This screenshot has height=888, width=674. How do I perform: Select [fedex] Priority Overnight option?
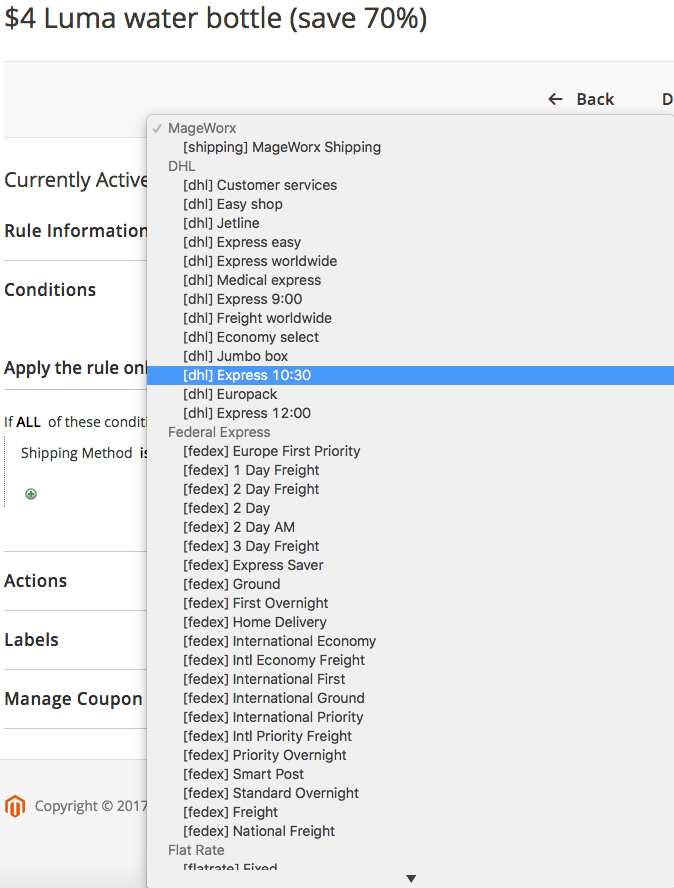click(x=411, y=755)
